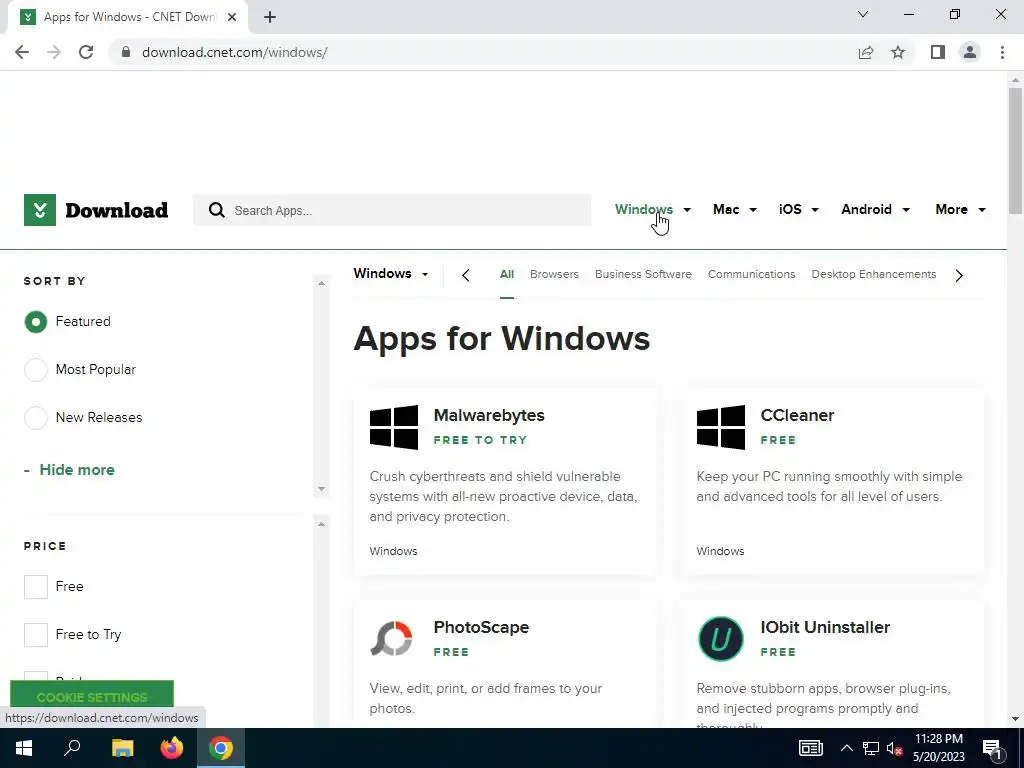Switch to the Communications tab
Image resolution: width=1024 pixels, height=768 pixels.
click(752, 274)
